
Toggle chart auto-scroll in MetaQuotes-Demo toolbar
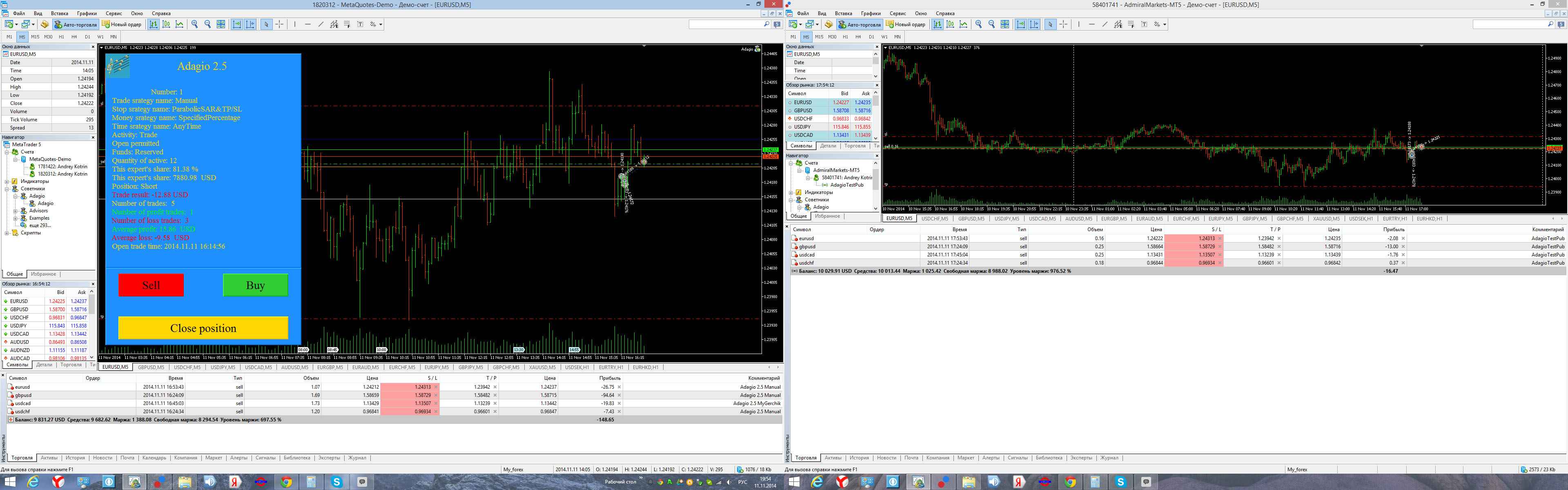237,24
